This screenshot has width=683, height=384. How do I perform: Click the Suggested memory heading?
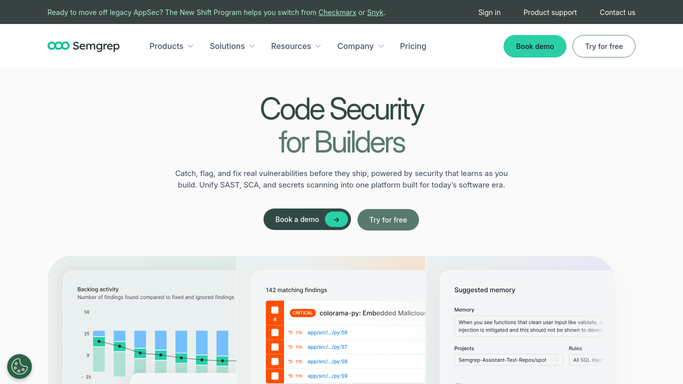pos(484,290)
